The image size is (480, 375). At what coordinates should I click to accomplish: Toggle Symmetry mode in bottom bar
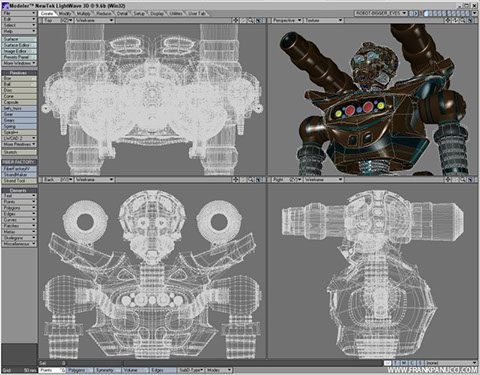click(x=107, y=370)
